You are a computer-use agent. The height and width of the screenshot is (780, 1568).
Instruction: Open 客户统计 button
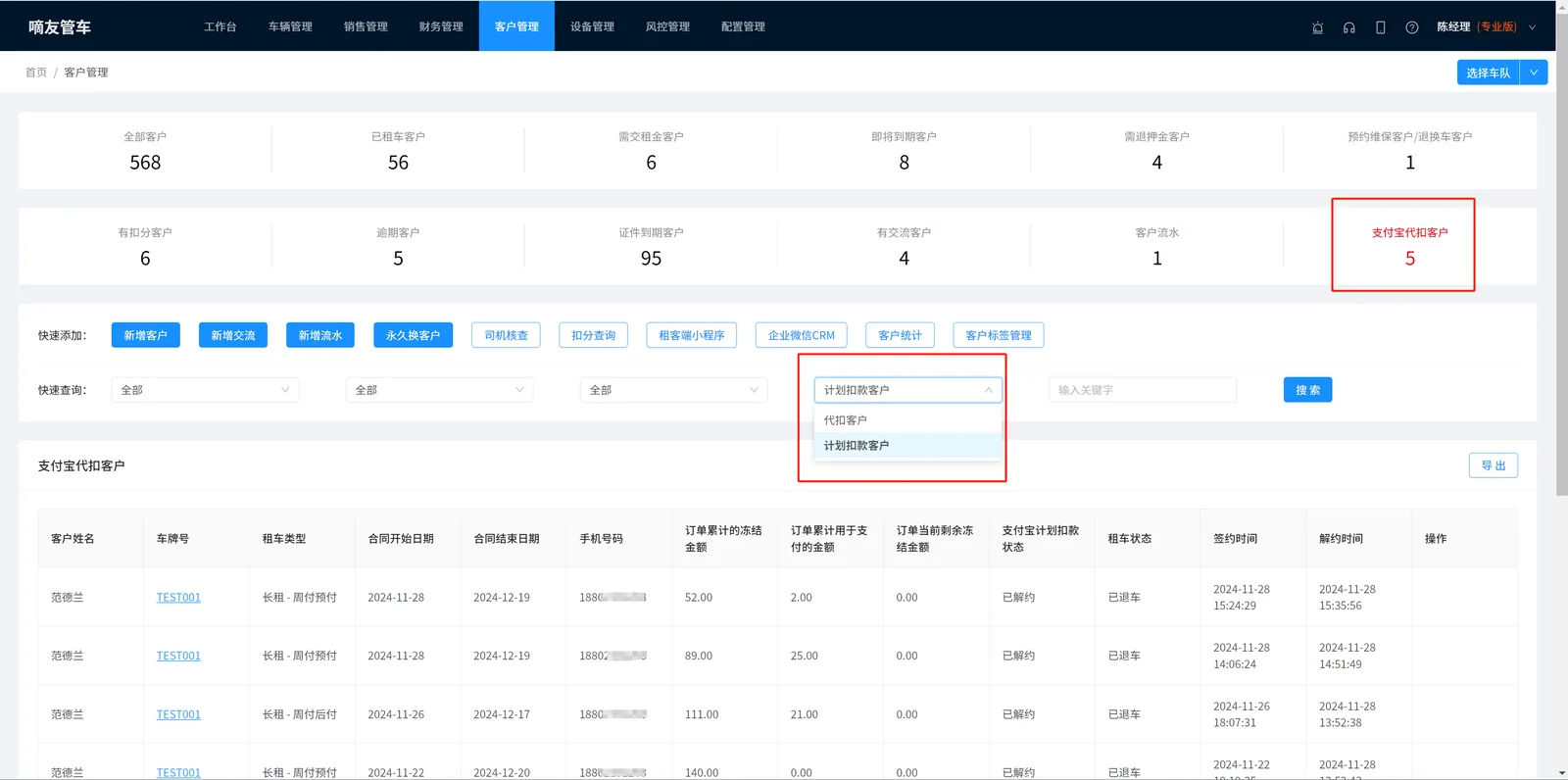point(900,335)
